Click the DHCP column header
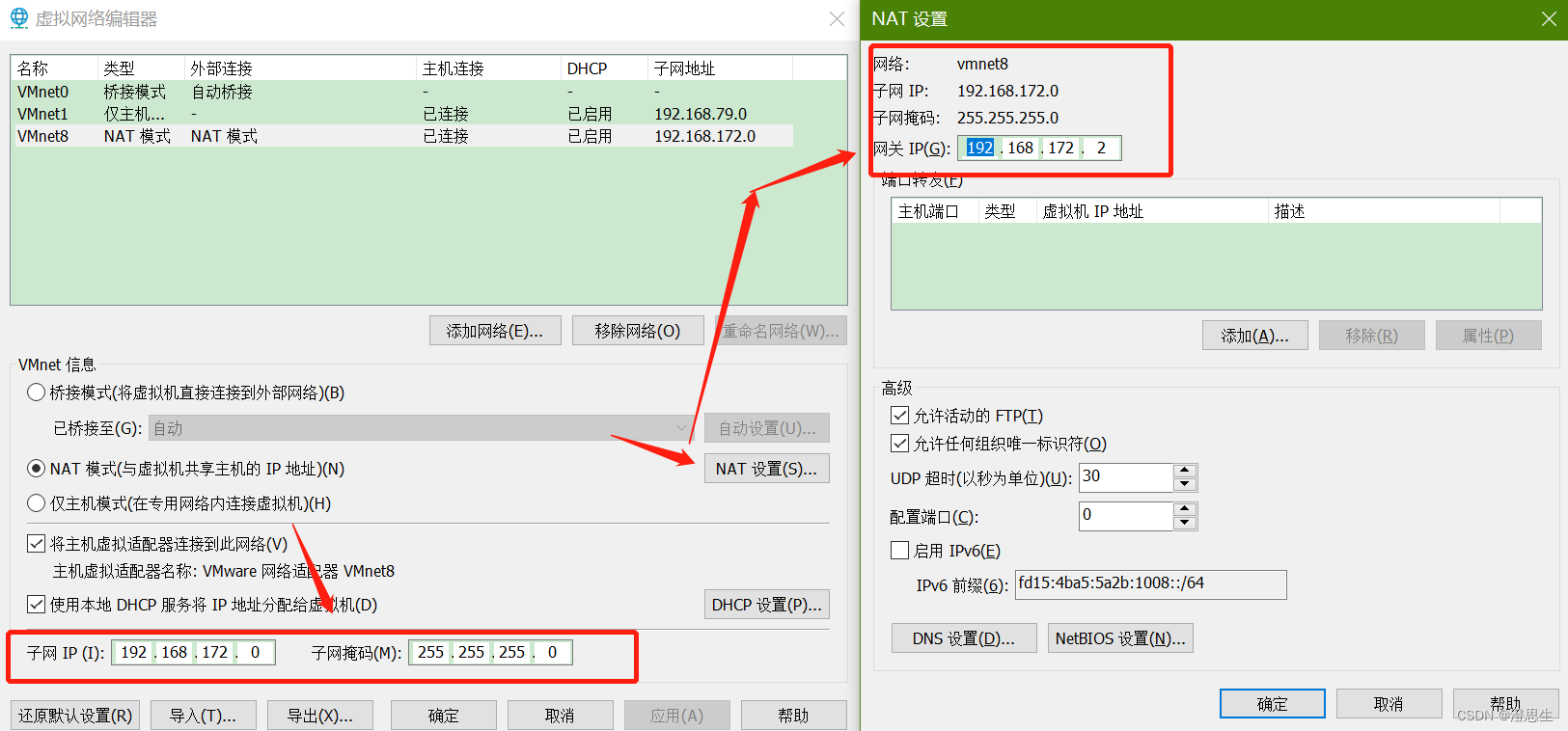 [x=604, y=68]
